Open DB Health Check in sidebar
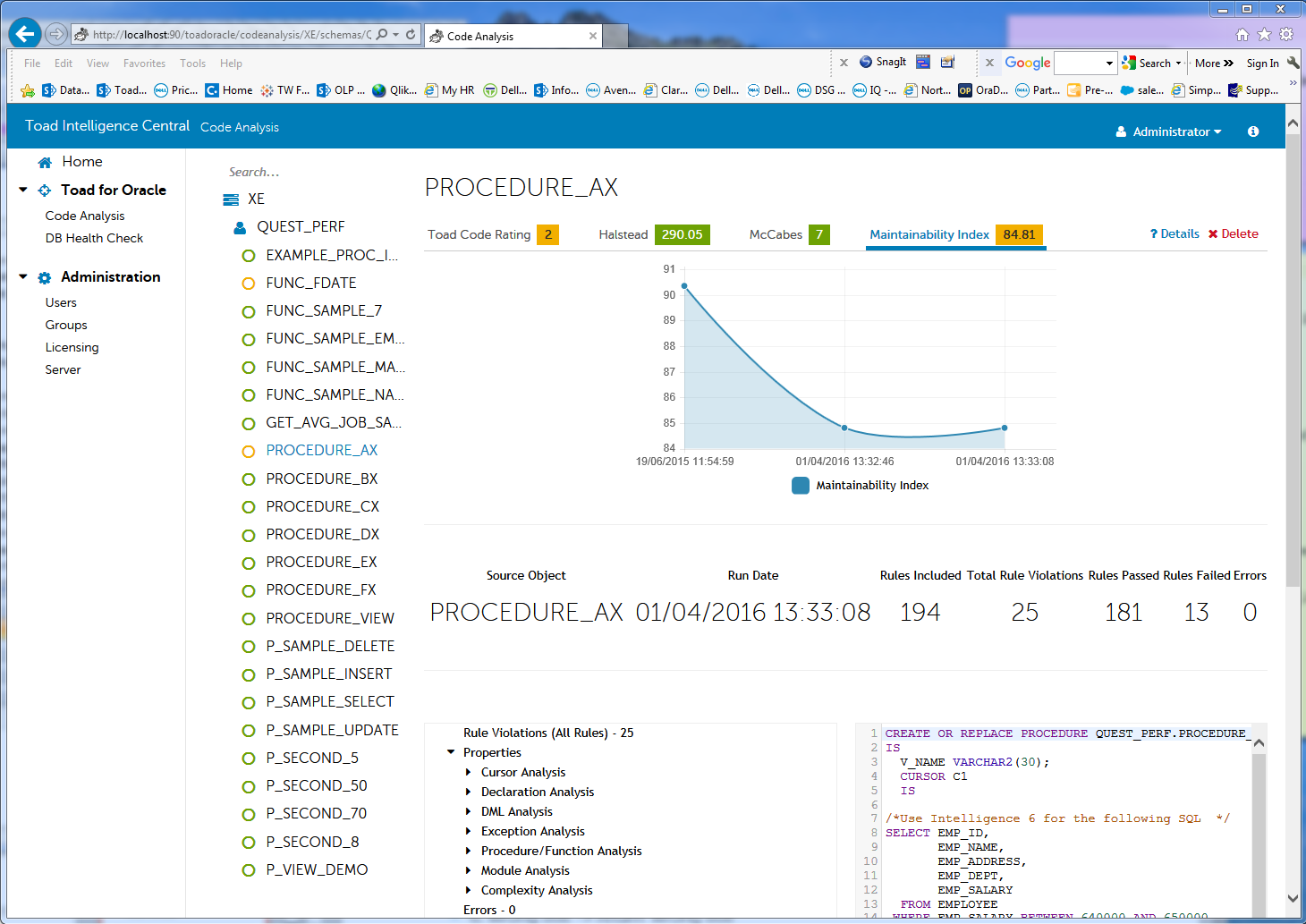 click(94, 238)
